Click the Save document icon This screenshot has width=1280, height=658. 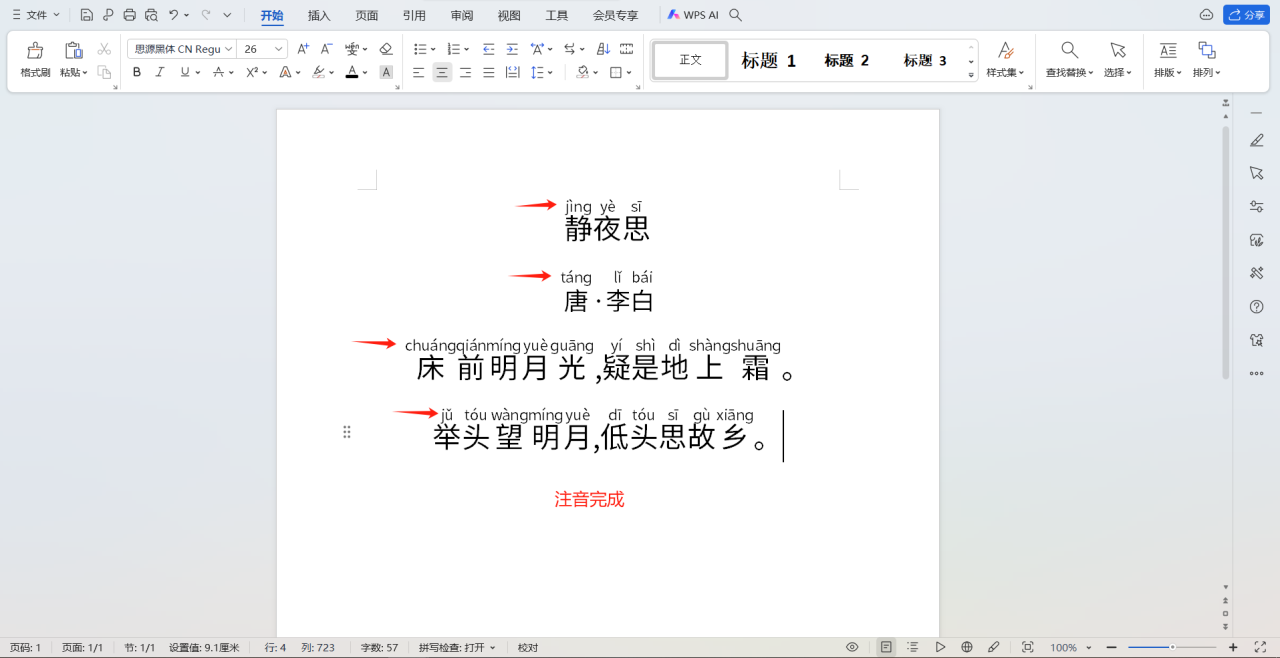tap(87, 15)
